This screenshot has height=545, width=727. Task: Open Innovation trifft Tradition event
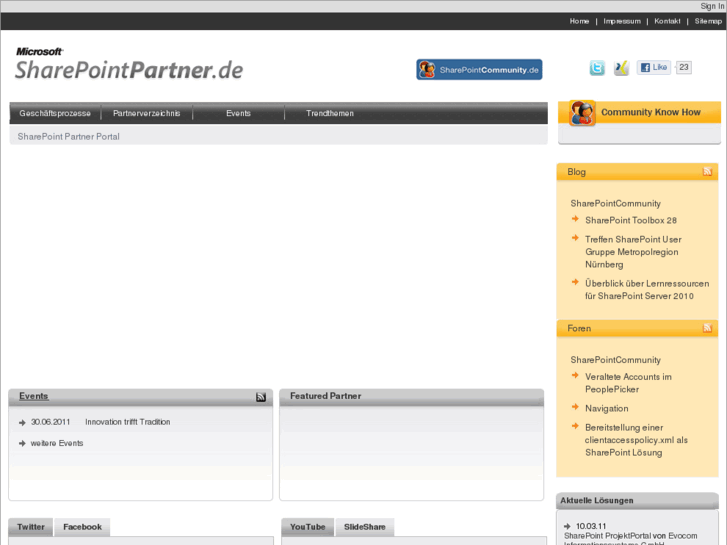coord(128,422)
